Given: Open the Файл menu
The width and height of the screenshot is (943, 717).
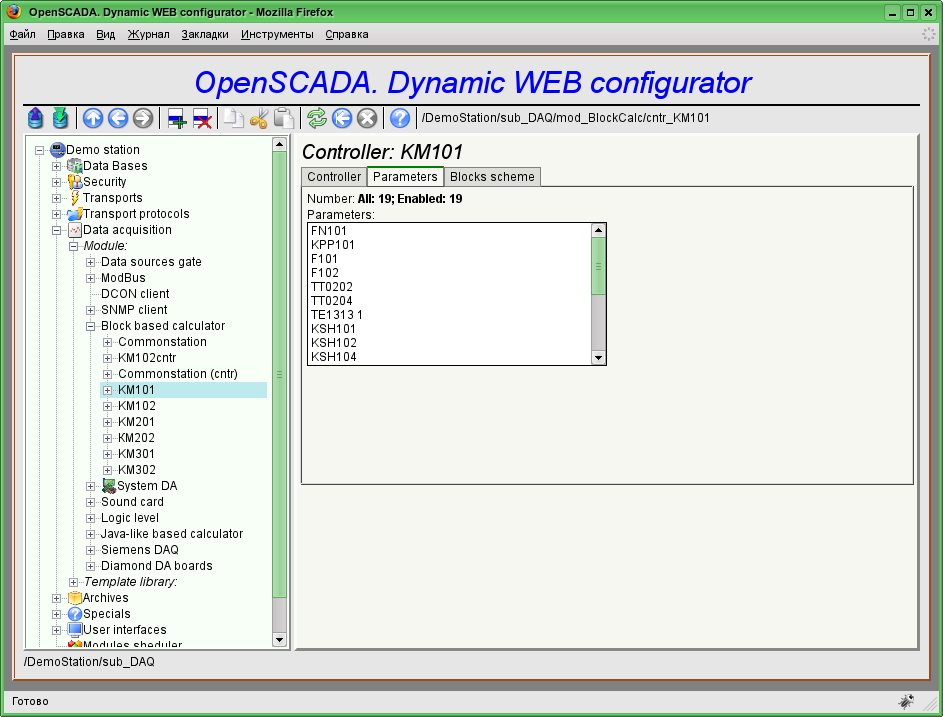Looking at the screenshot, I should 22,34.
